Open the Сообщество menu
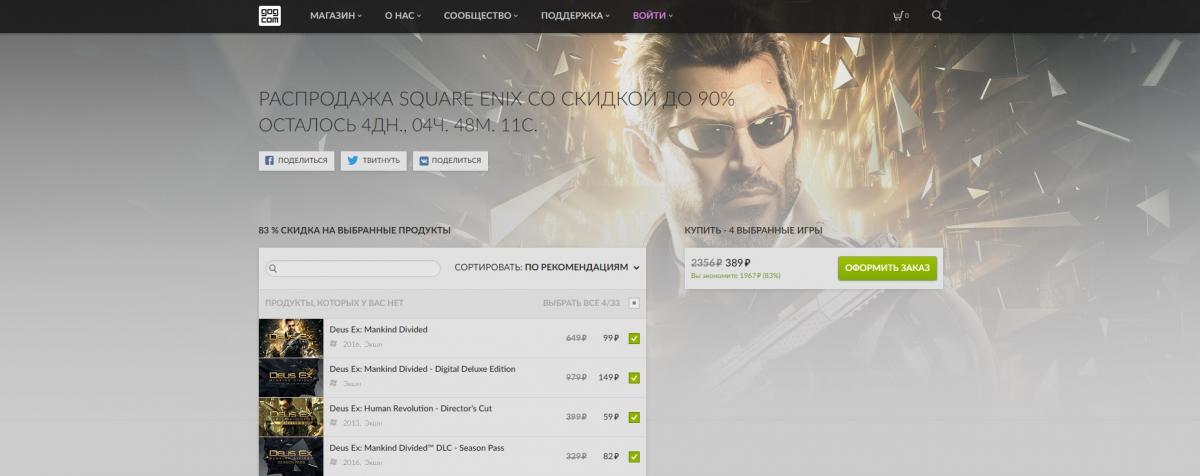Image resolution: width=1200 pixels, height=476 pixels. (x=481, y=16)
